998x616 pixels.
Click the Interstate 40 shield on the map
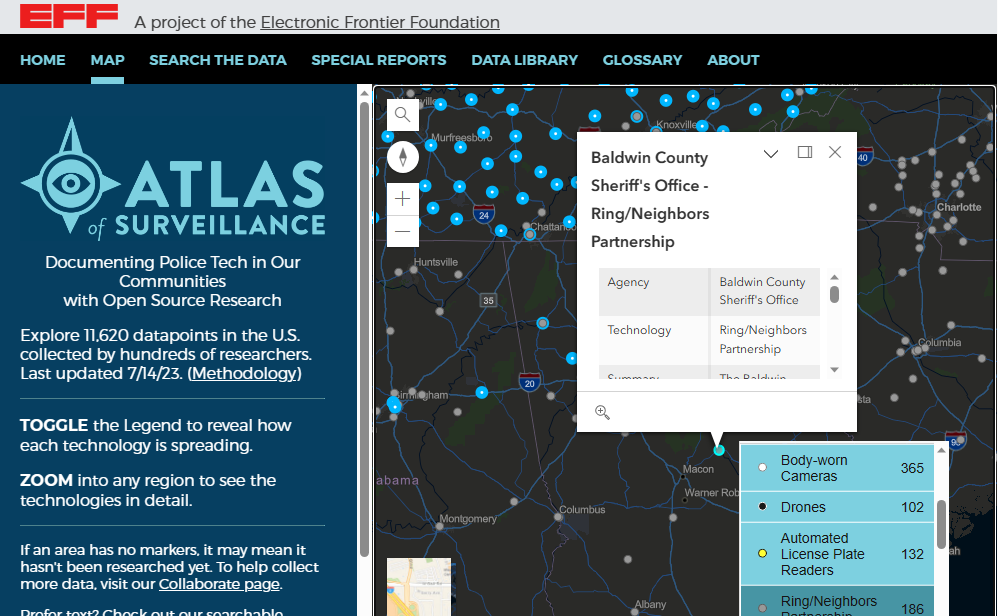(863, 157)
